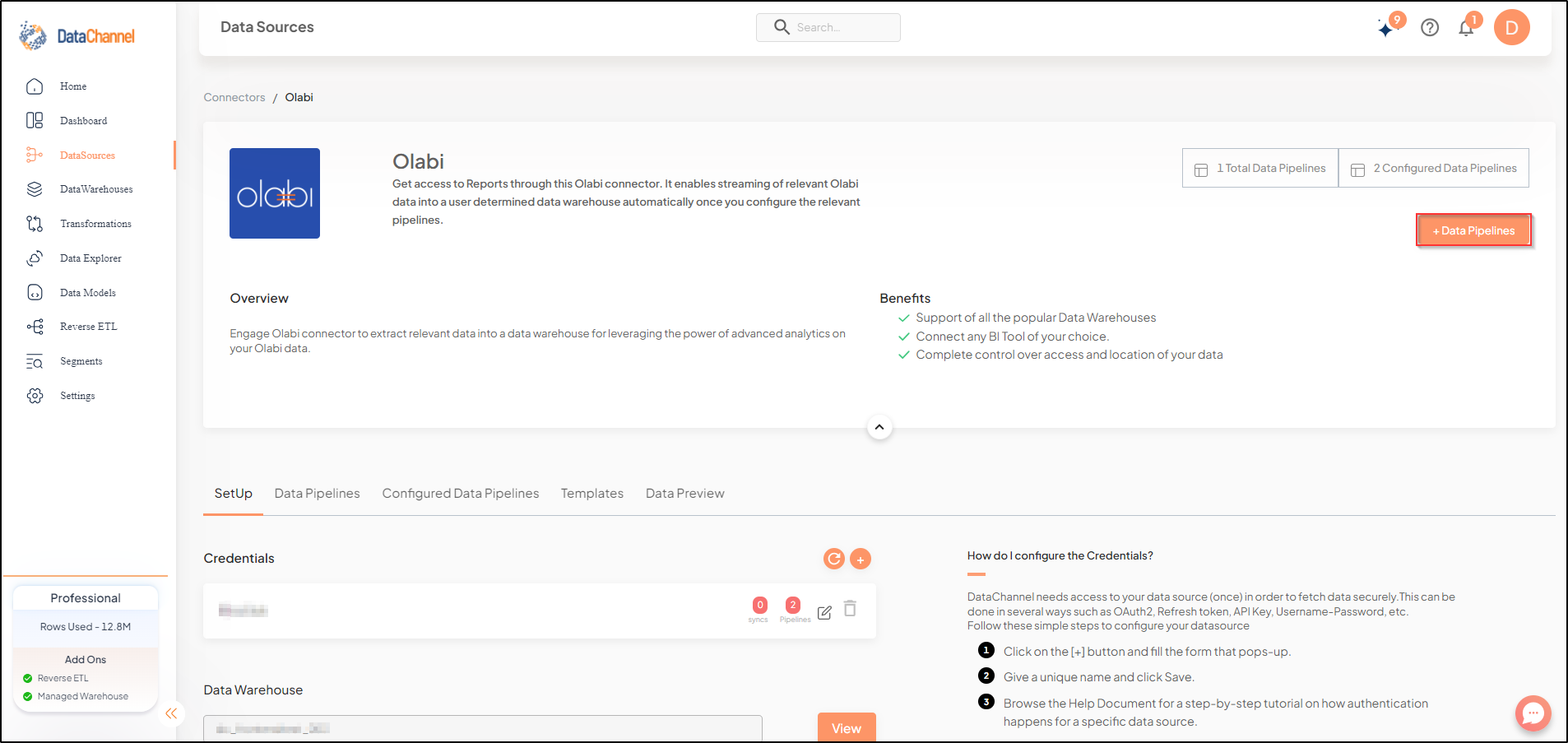Click the Overview heading

[259, 299]
